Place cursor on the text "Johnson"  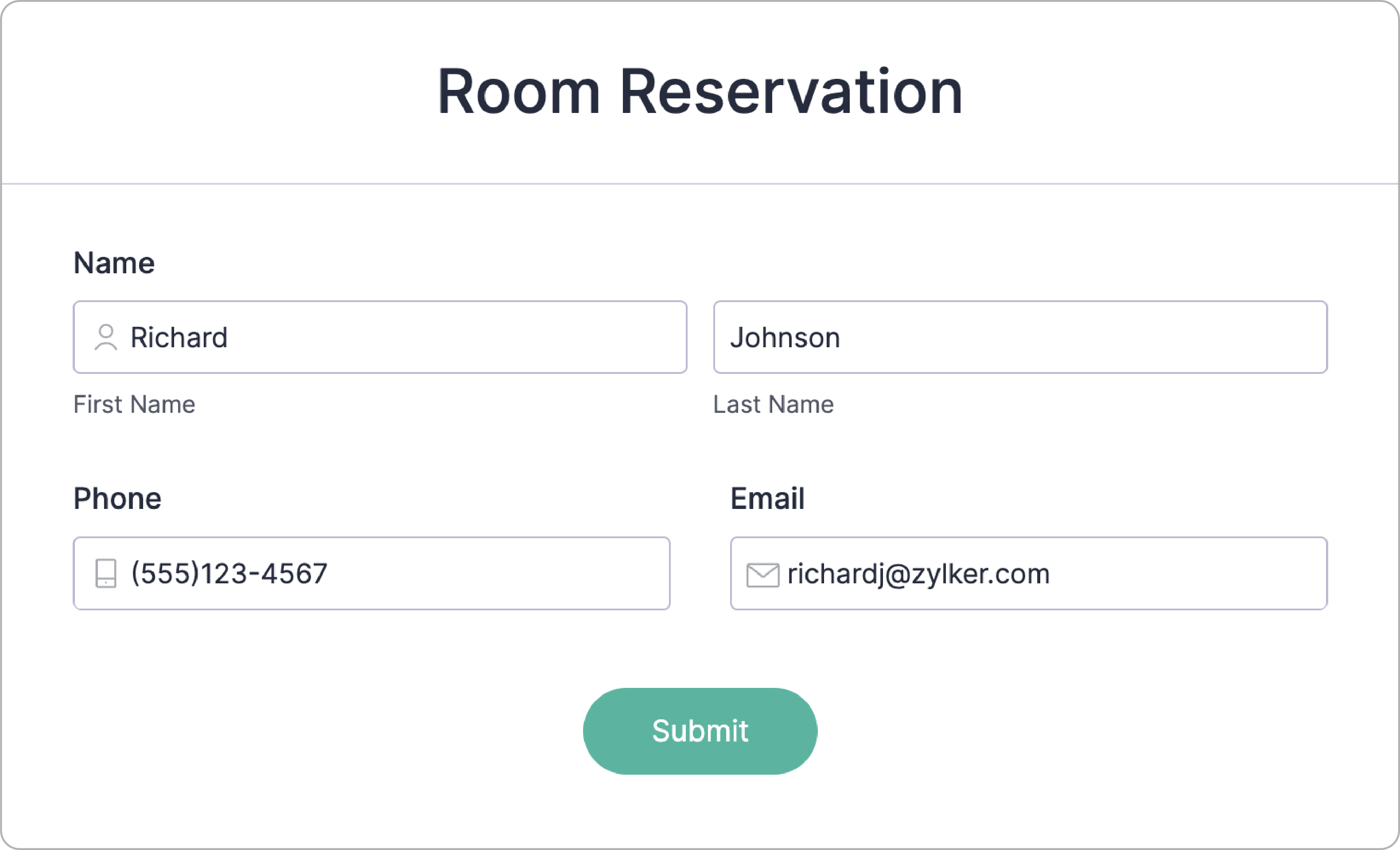(785, 338)
